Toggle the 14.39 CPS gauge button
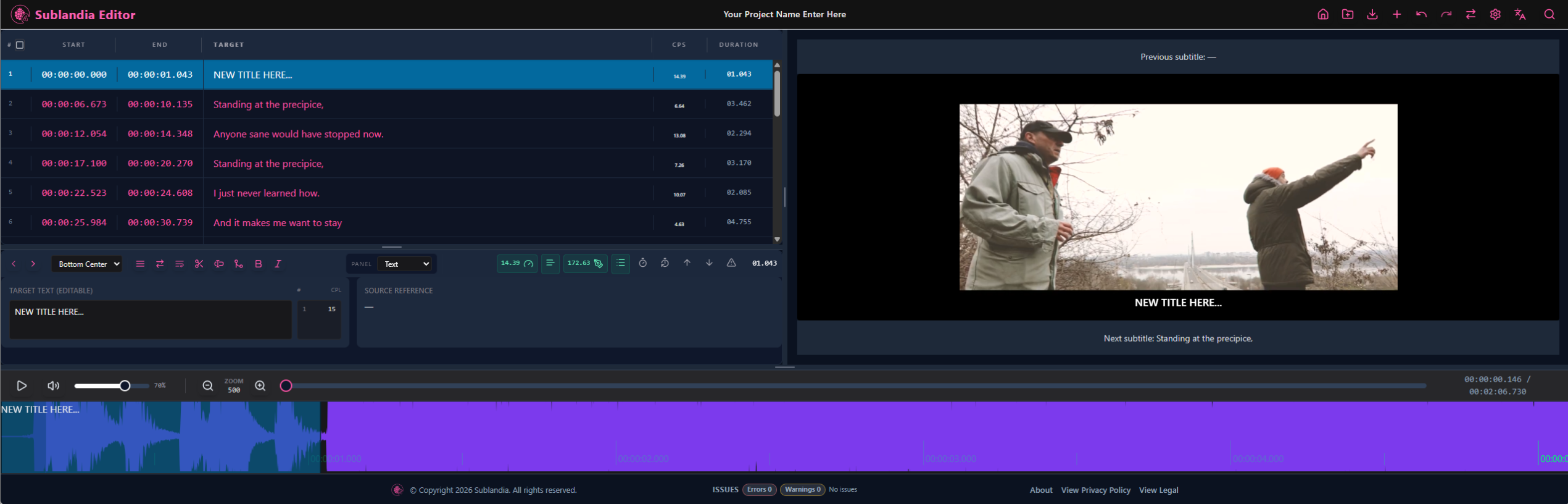The width and height of the screenshot is (1568, 504). pyautogui.click(x=516, y=263)
